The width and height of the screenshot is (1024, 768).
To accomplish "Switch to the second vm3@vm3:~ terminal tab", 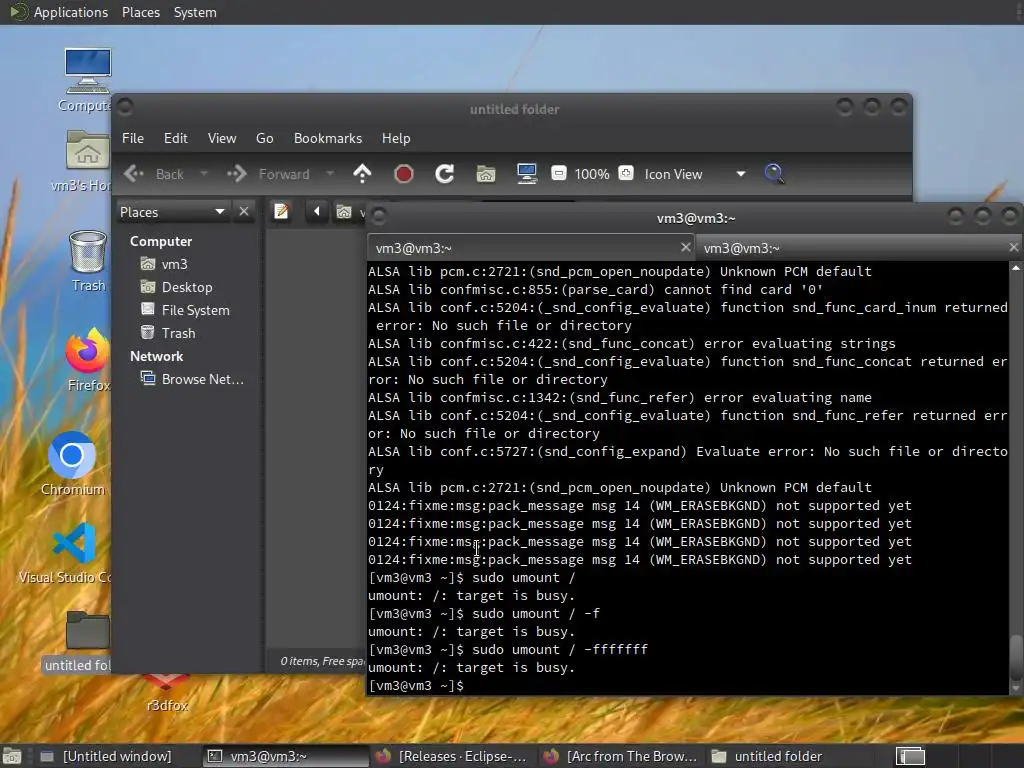I will 858,248.
